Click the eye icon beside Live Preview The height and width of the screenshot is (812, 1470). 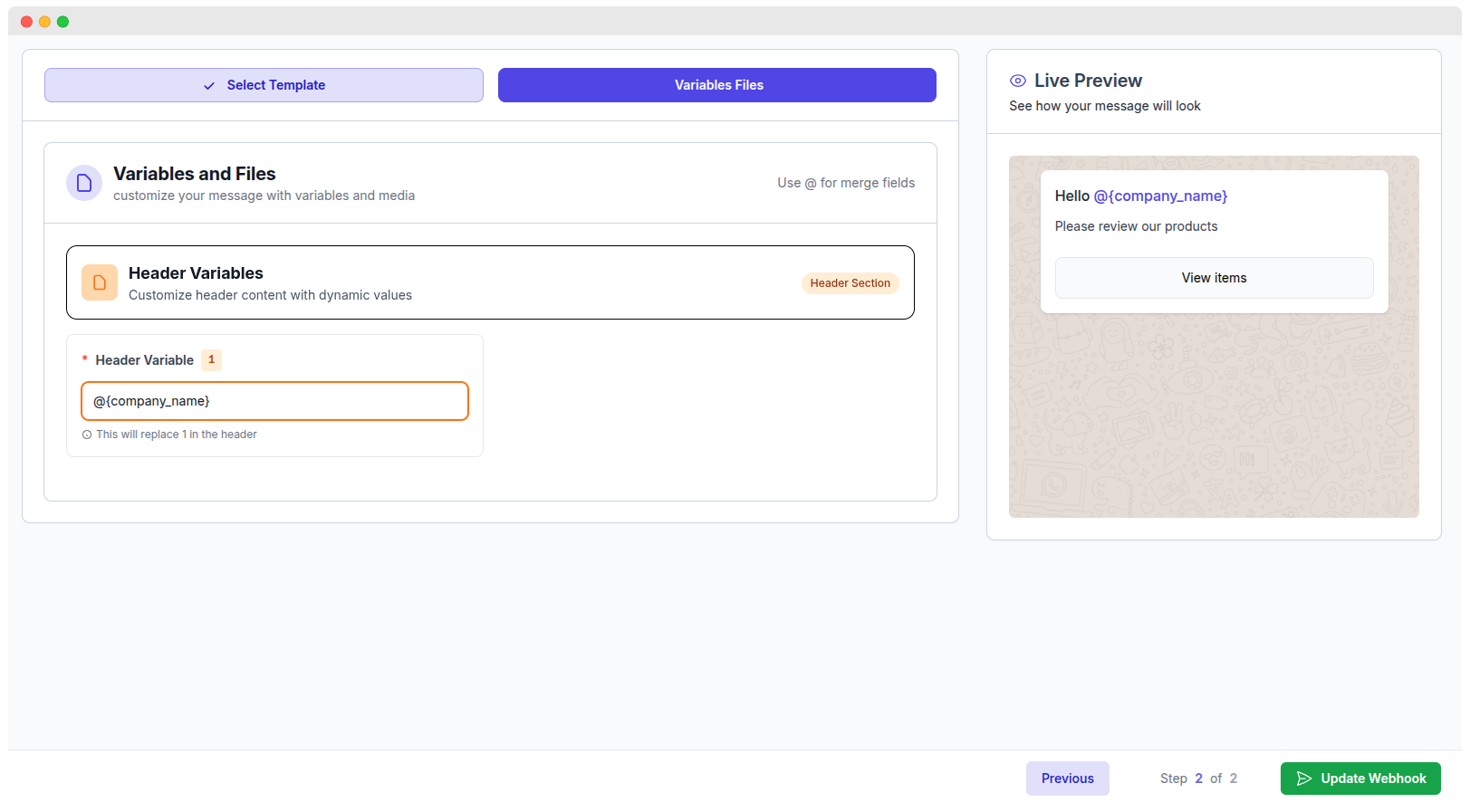pos(1018,81)
